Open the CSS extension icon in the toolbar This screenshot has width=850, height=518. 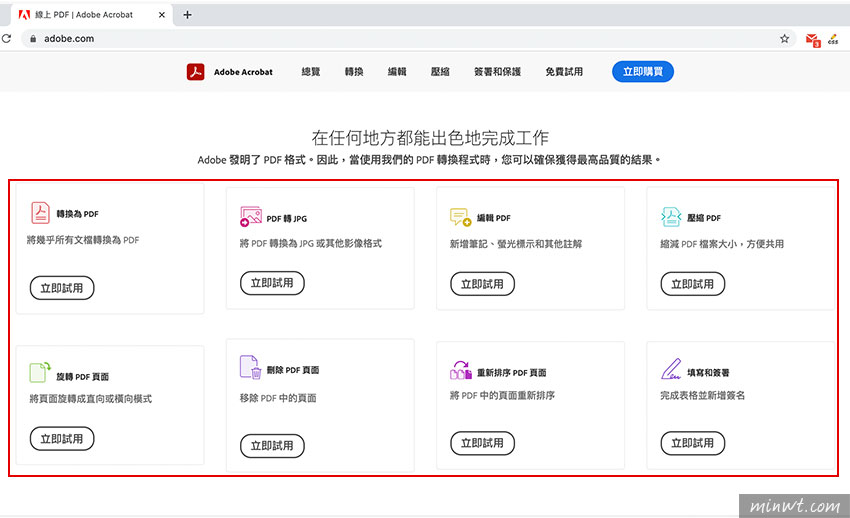(x=833, y=39)
